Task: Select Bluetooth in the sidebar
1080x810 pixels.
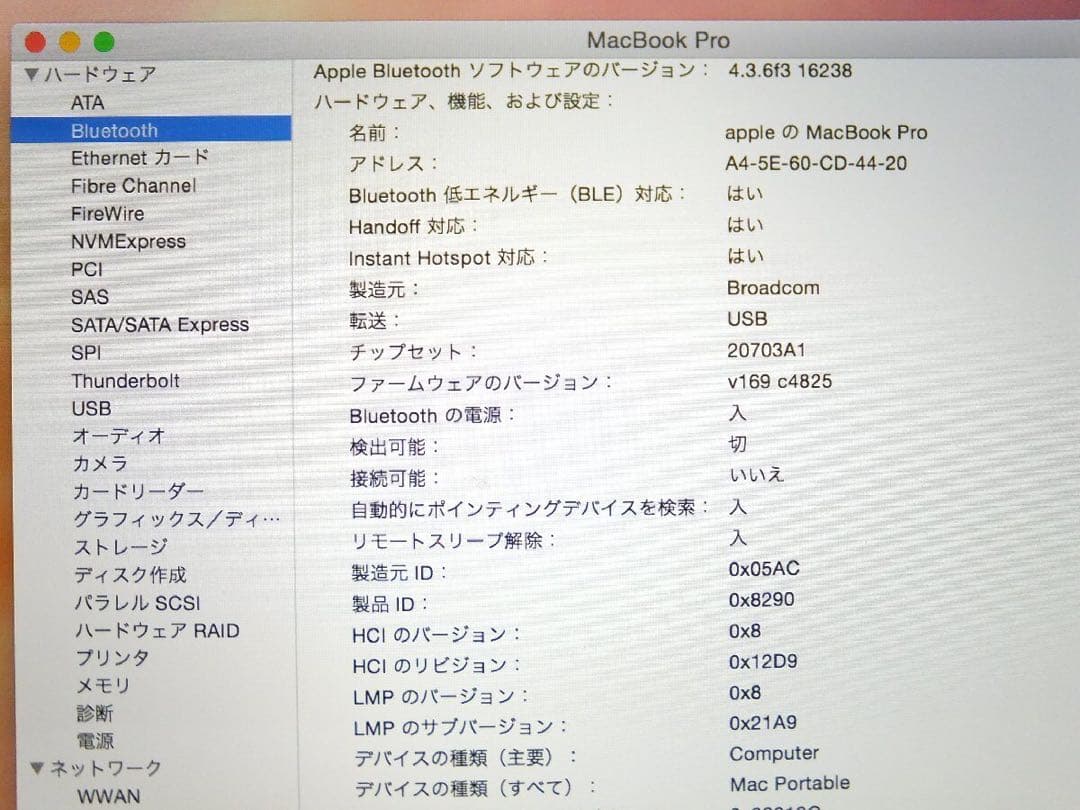Action: pos(152,129)
